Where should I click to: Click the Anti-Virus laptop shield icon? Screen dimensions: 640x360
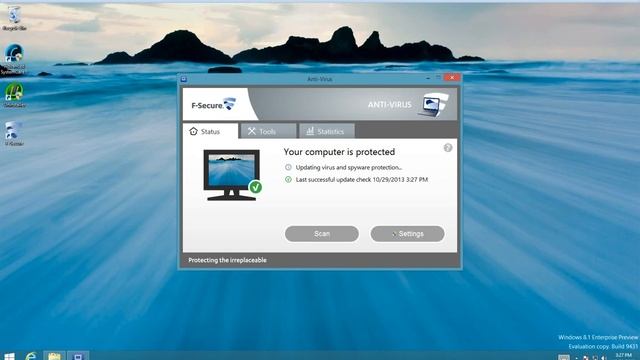[x=433, y=104]
